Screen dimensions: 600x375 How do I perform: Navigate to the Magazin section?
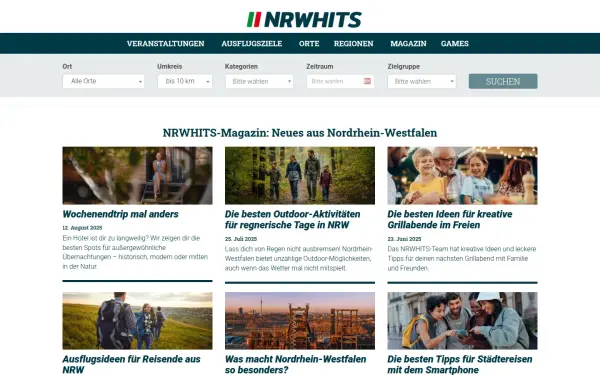[x=408, y=44]
